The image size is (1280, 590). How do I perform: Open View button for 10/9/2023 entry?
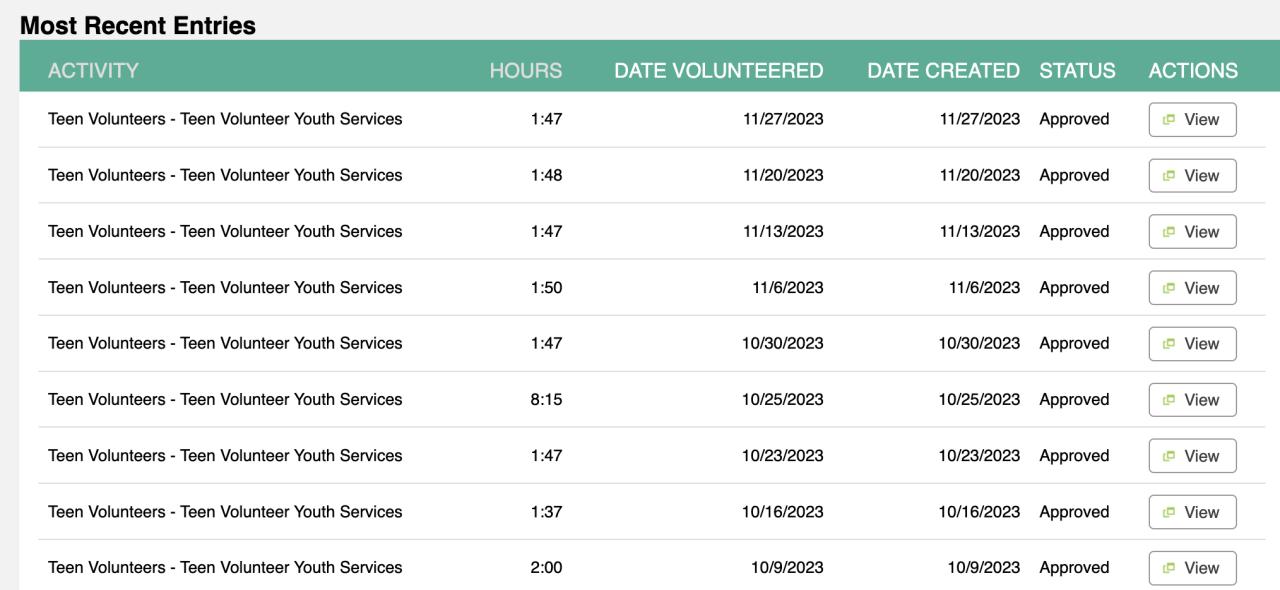coord(1192,568)
